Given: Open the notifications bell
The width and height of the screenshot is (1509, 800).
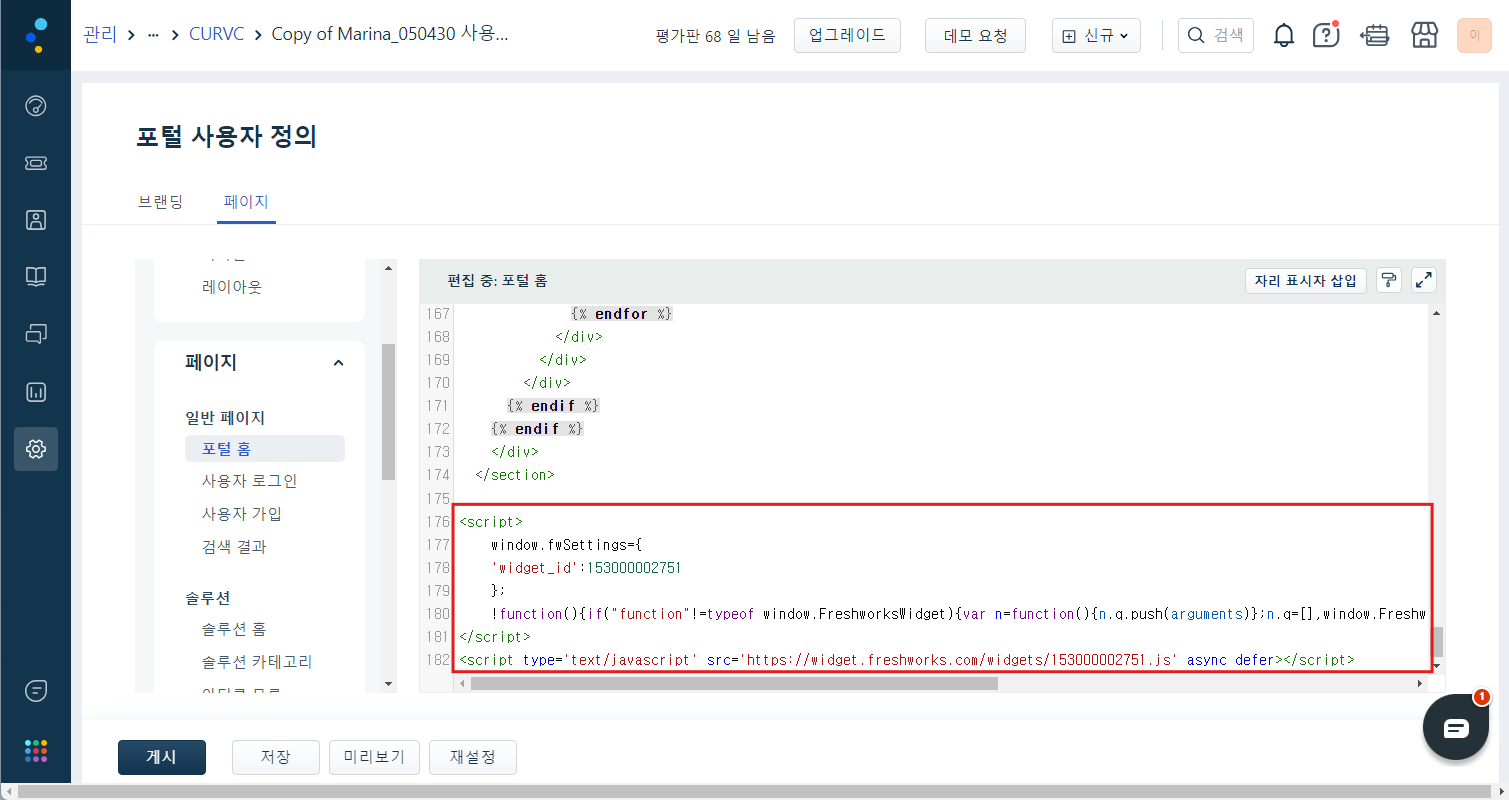Looking at the screenshot, I should 1284,36.
